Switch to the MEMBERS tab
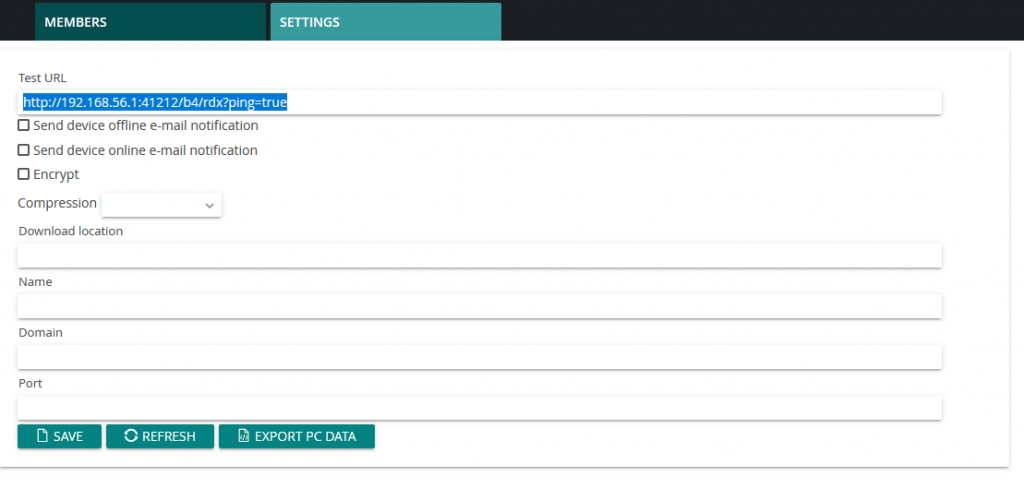This screenshot has width=1024, height=488. 150,22
